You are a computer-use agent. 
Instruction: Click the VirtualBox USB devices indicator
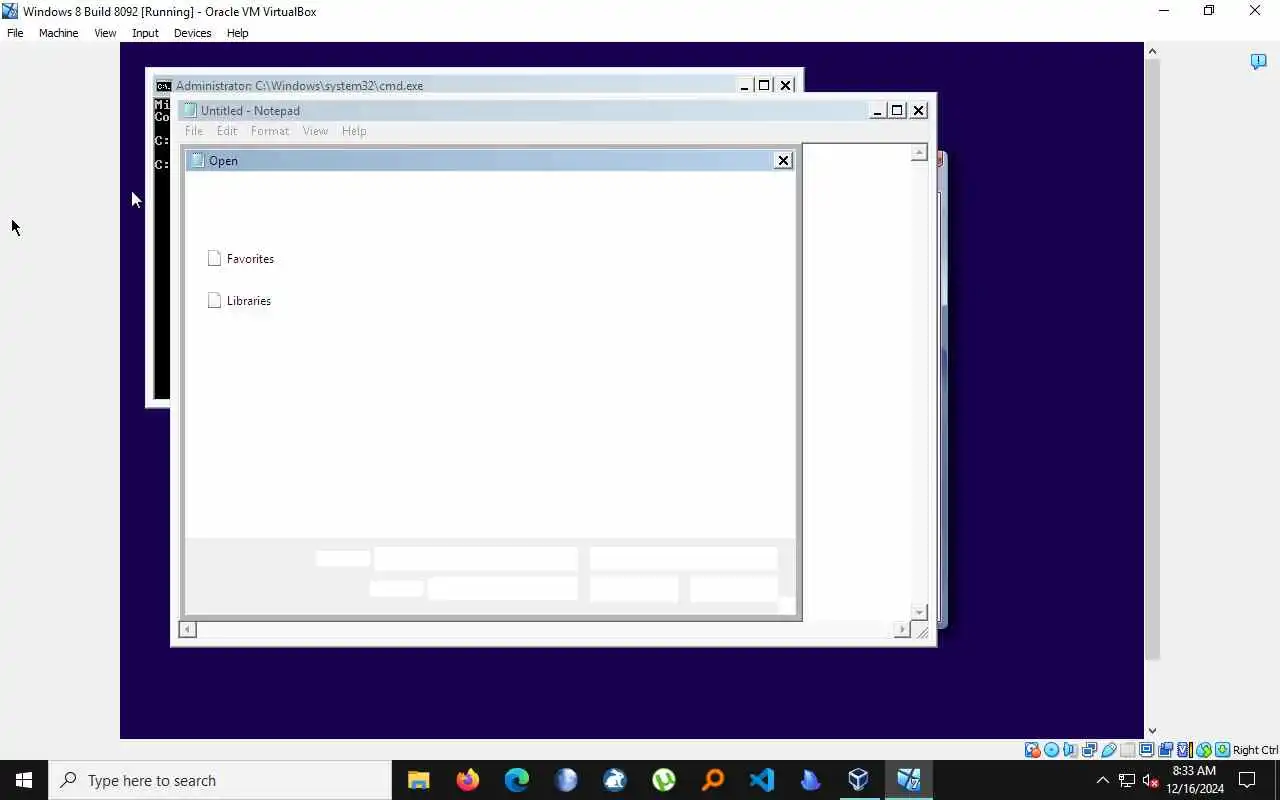pos(1108,750)
